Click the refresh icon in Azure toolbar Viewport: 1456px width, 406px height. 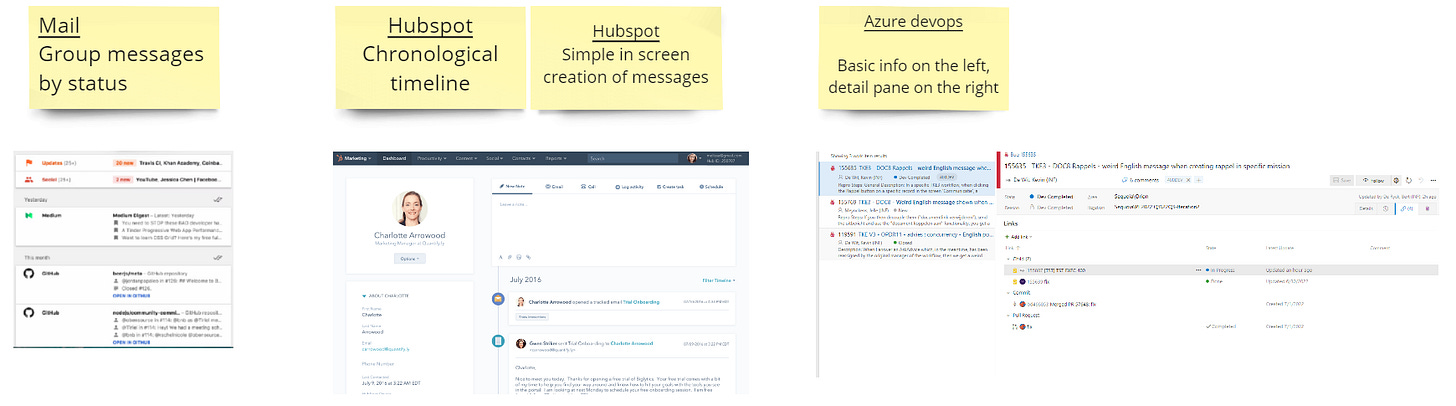pos(1409,180)
